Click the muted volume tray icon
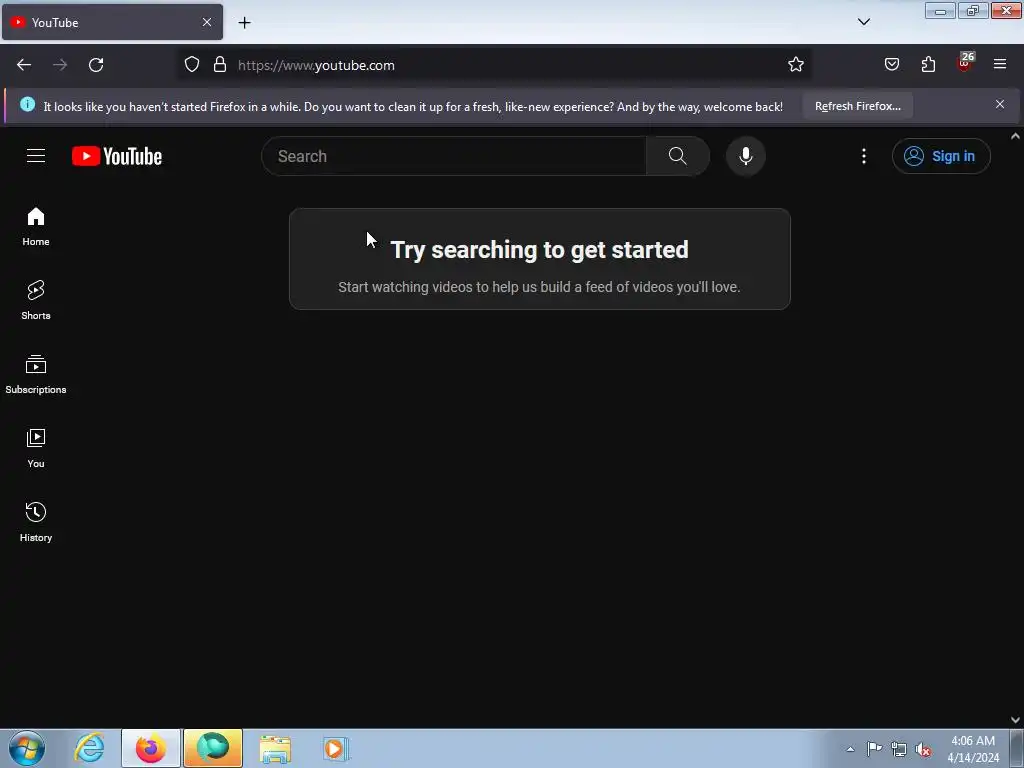Image resolution: width=1024 pixels, height=768 pixels. pos(923,750)
